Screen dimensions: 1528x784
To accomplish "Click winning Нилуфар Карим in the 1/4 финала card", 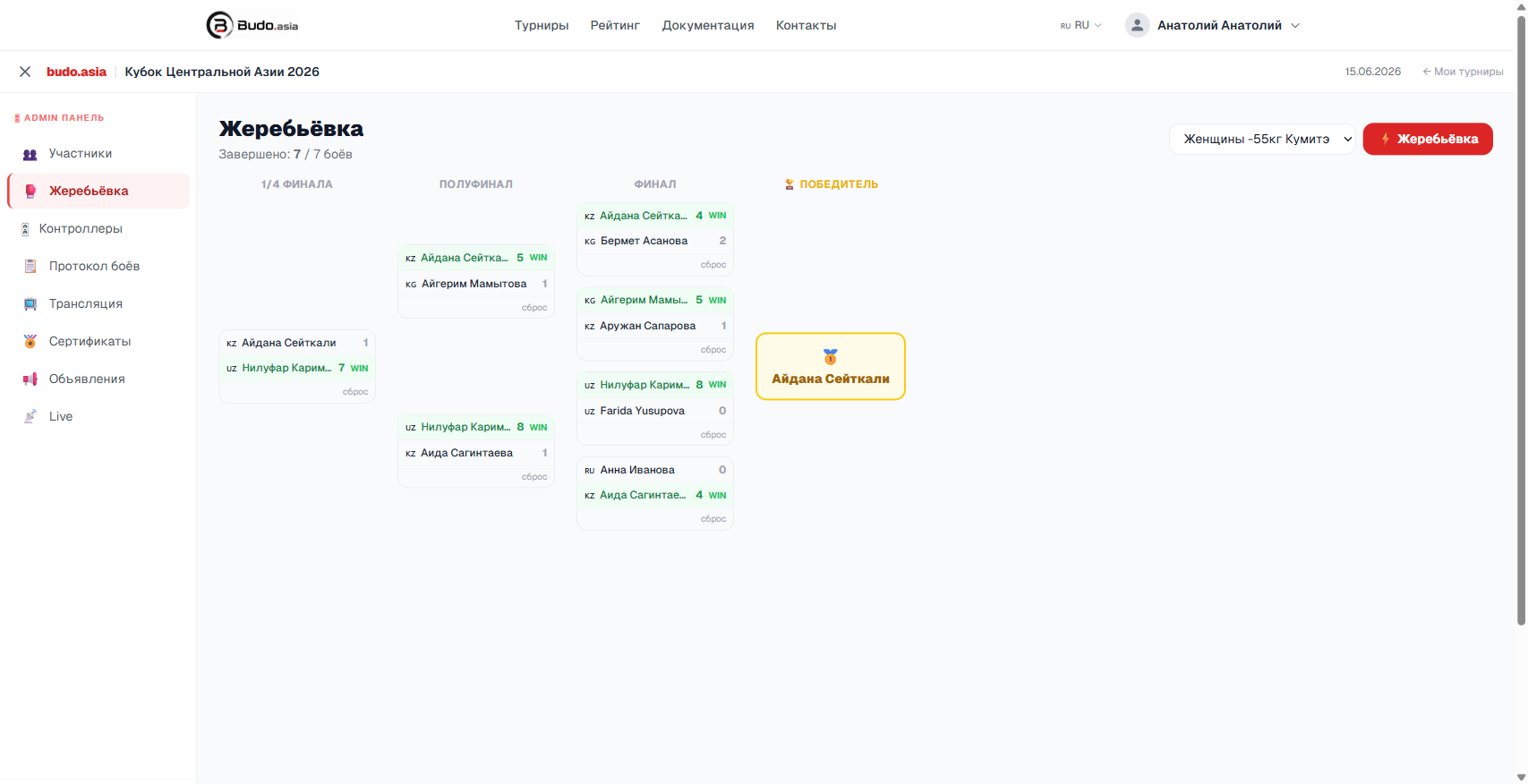I will (x=297, y=368).
